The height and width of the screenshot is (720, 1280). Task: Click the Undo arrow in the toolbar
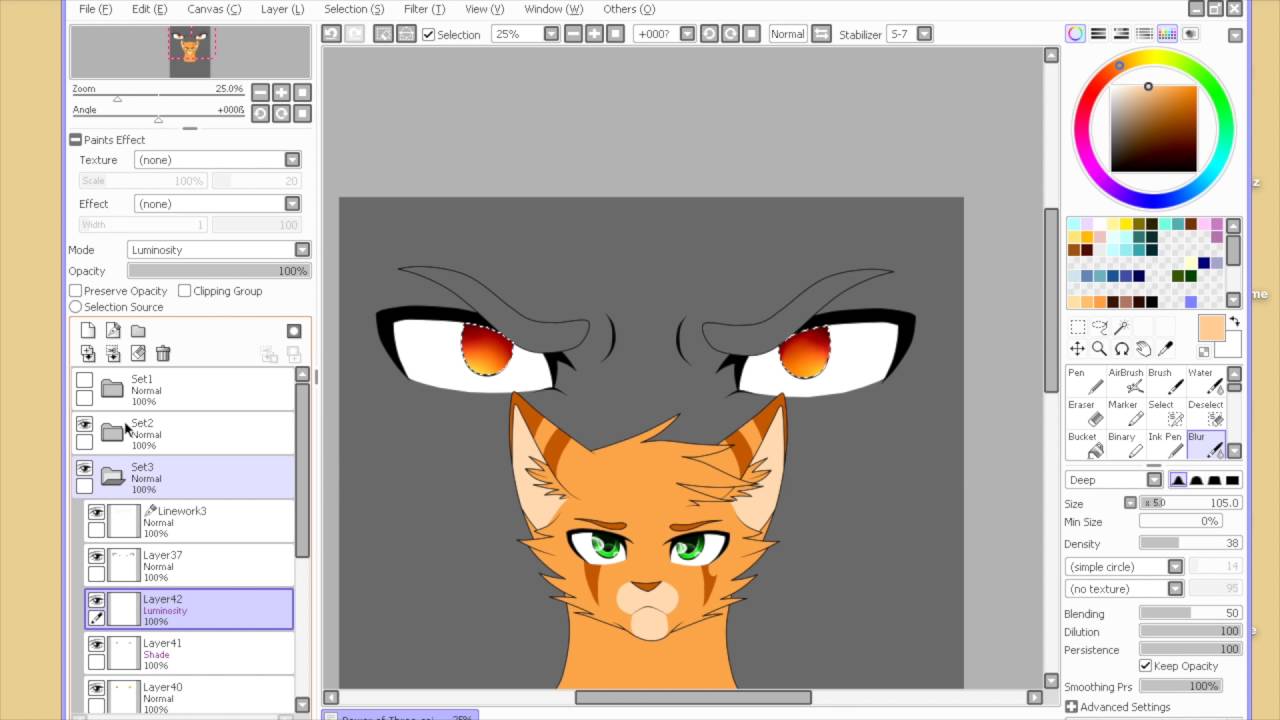pos(332,34)
